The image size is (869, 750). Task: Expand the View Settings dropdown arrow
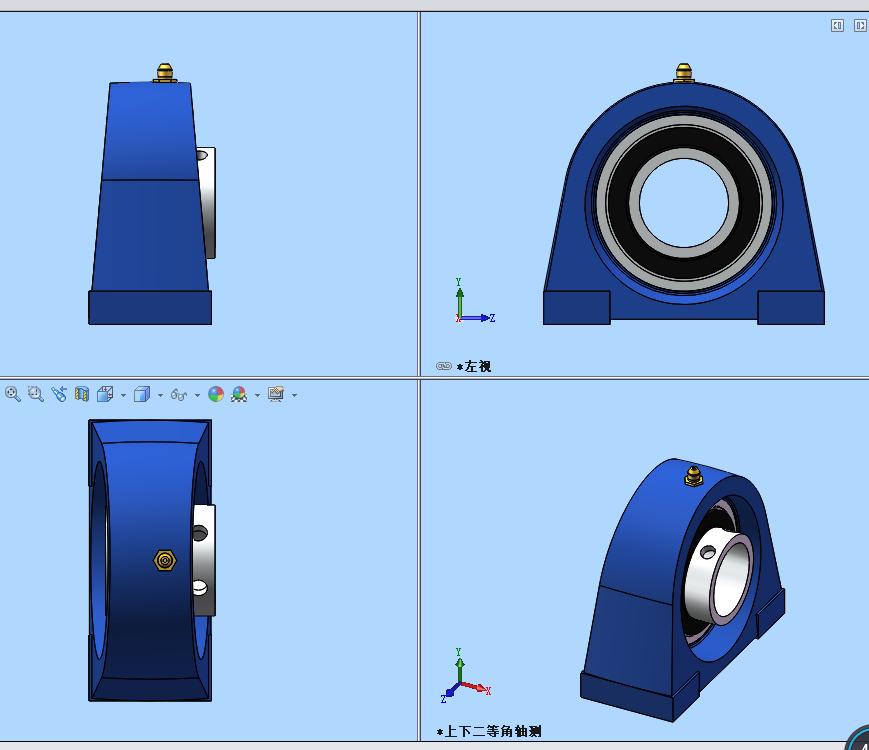coord(294,395)
